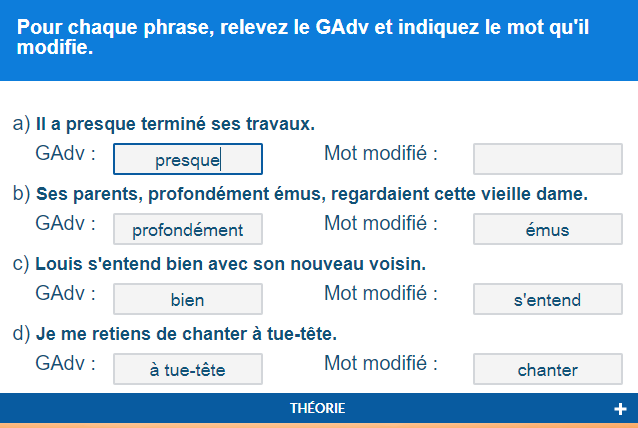This screenshot has height=428, width=638.
Task: Click the field containing "émus"
Action: [x=547, y=229]
